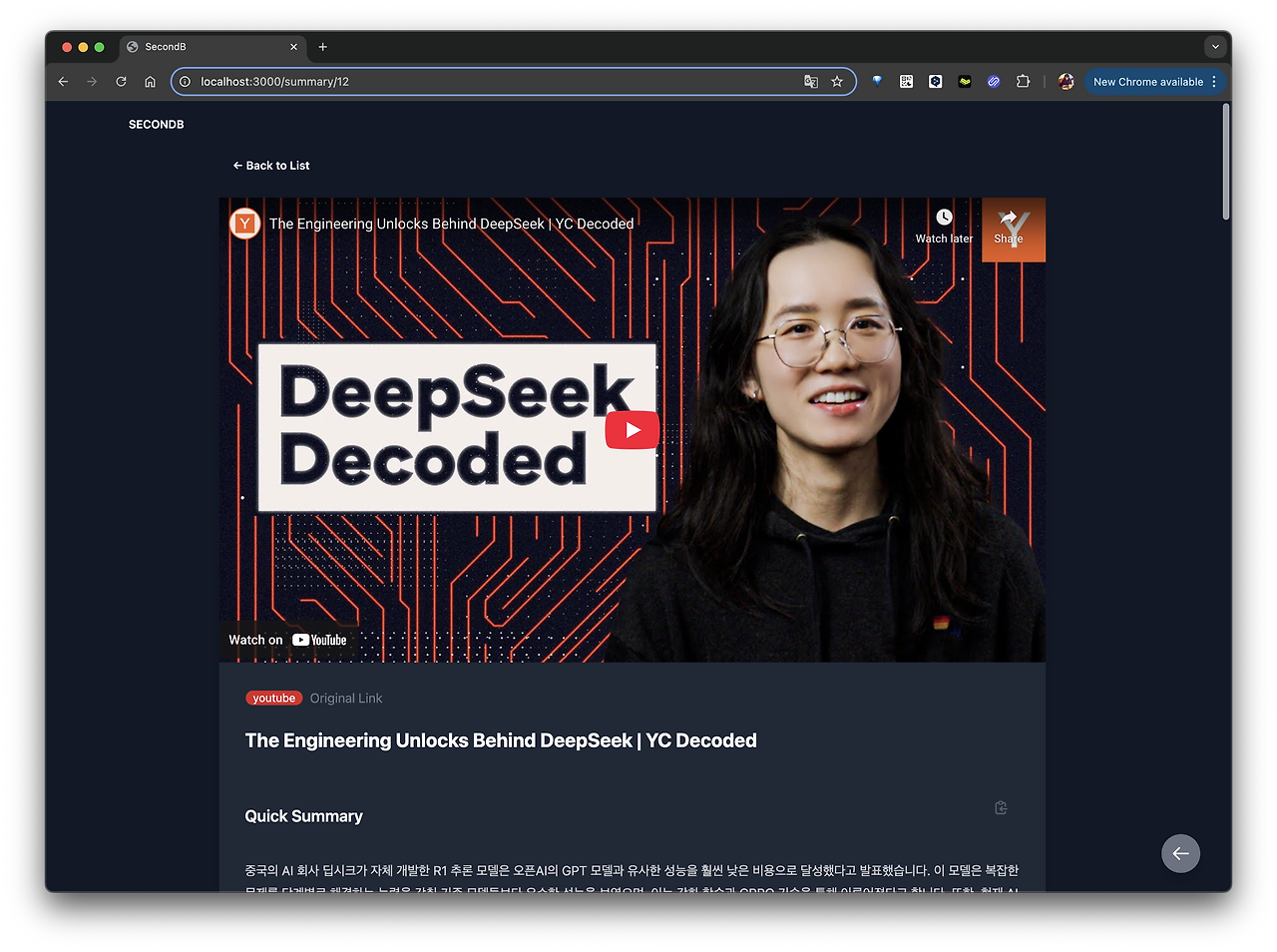The image size is (1277, 952).
Task: Open the YC channel avatar in video
Action: (x=245, y=224)
